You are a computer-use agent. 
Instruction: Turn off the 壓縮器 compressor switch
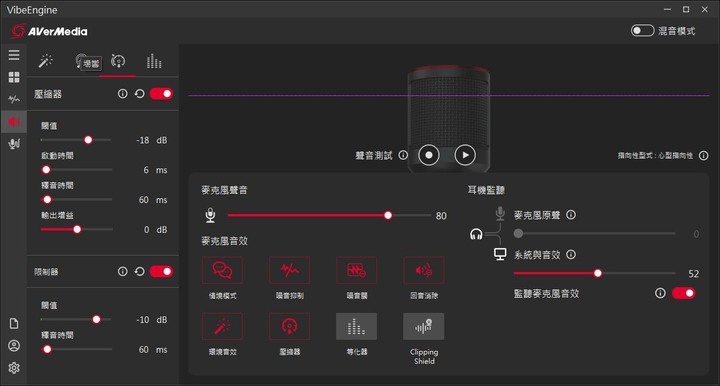[x=161, y=94]
